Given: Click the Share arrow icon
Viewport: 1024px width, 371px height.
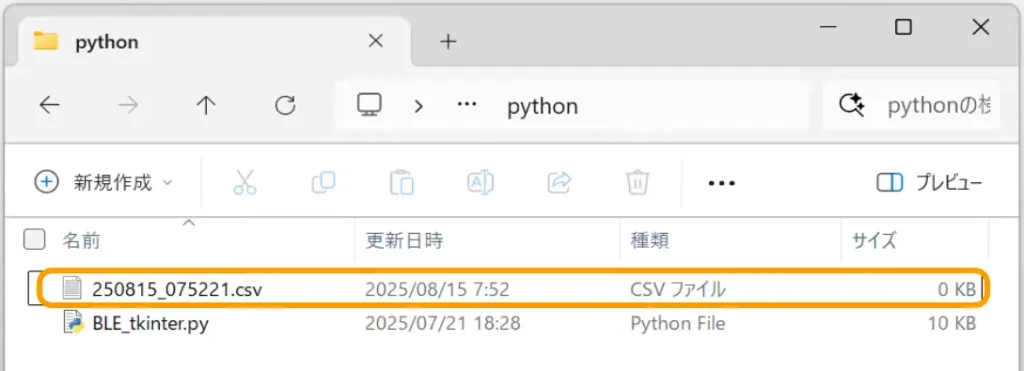Looking at the screenshot, I should tap(559, 182).
